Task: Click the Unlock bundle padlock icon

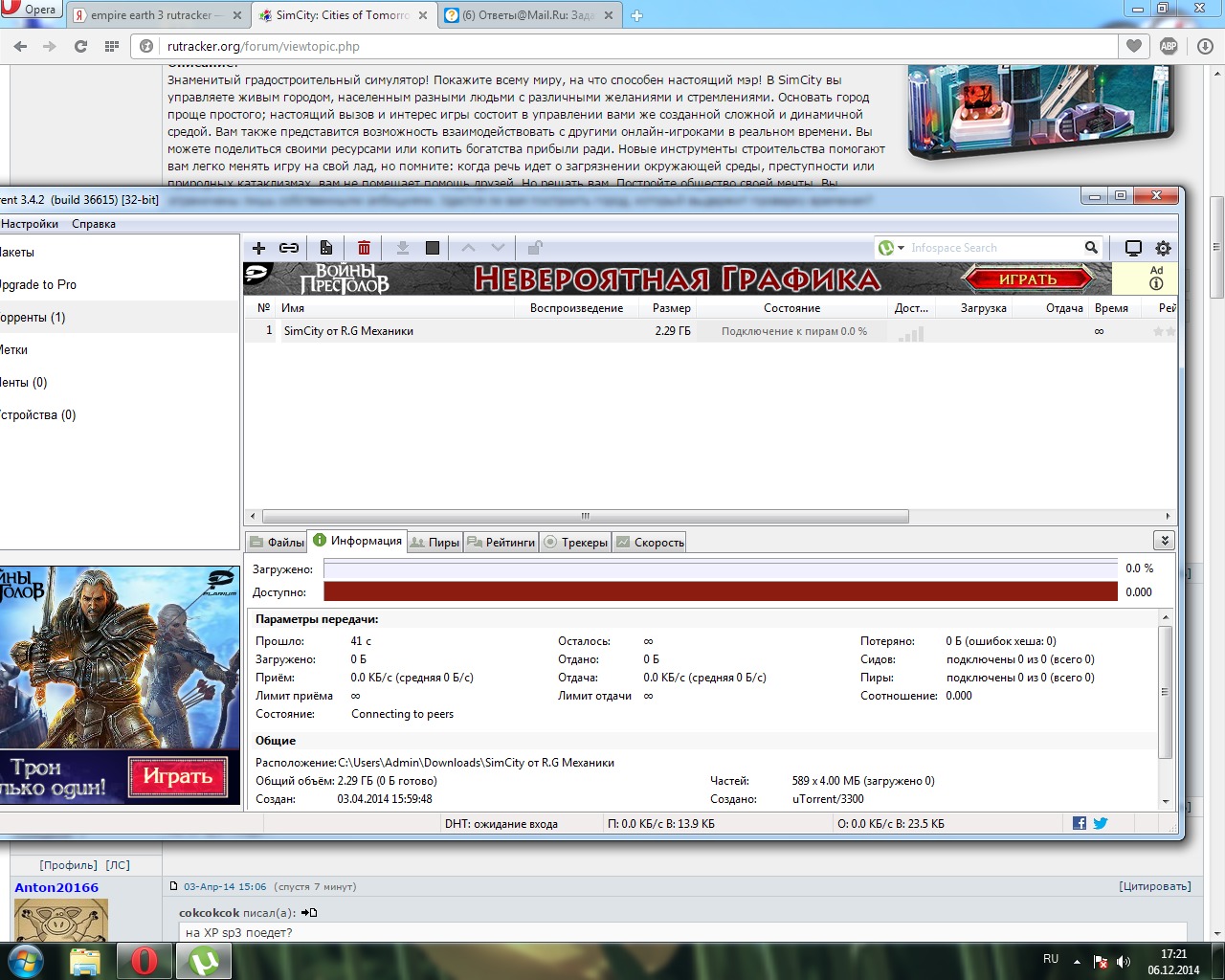Action: [x=535, y=248]
